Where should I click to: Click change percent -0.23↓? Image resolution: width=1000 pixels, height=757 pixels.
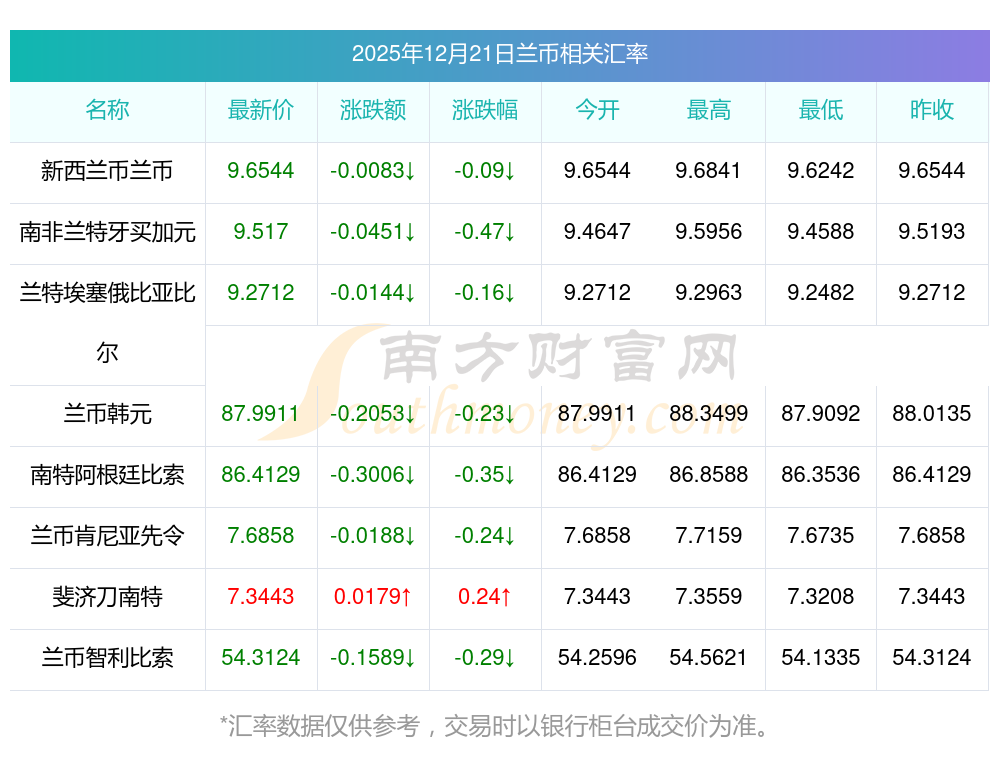pyautogui.click(x=485, y=414)
